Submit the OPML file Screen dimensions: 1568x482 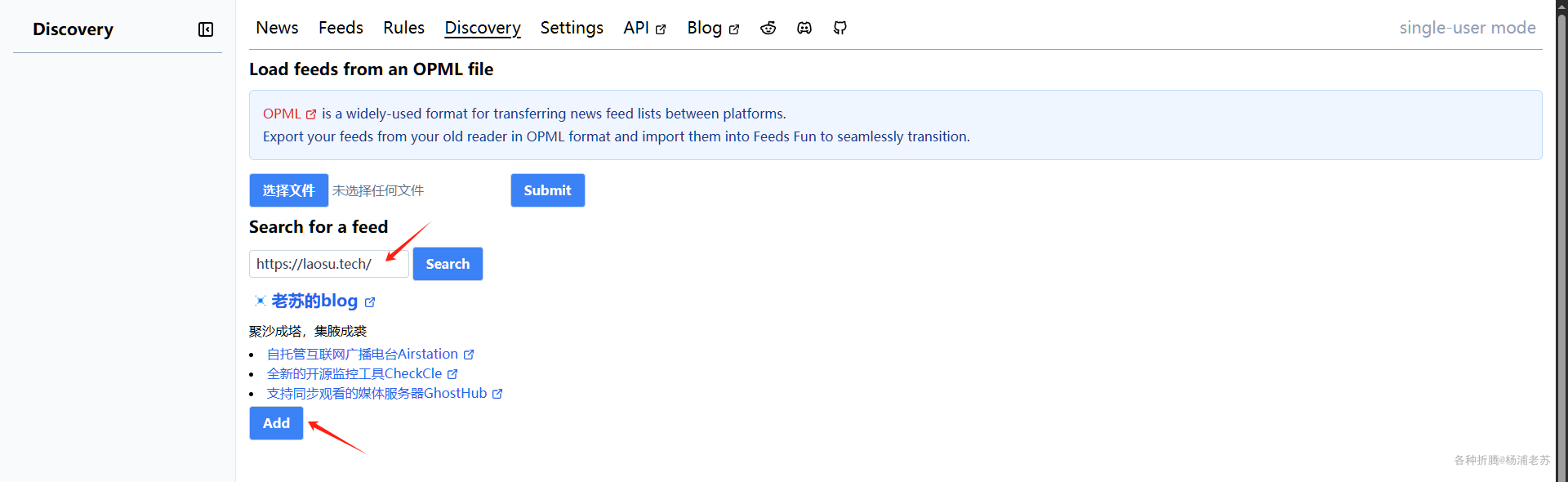[548, 190]
